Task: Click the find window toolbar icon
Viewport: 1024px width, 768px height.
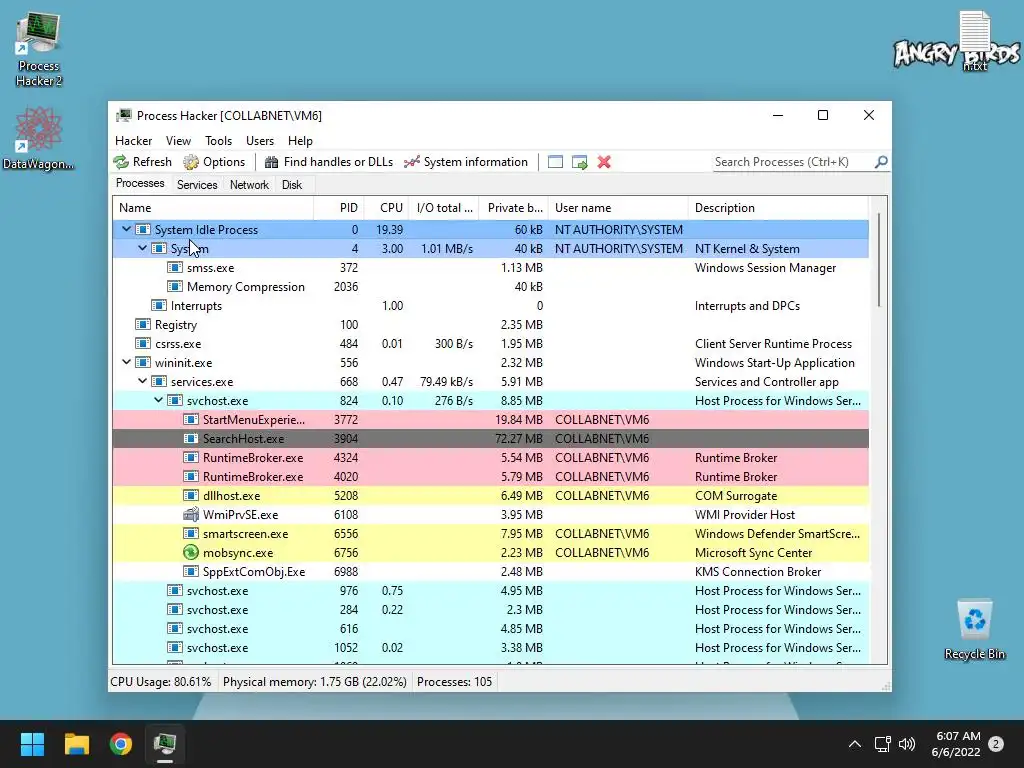Action: (555, 162)
